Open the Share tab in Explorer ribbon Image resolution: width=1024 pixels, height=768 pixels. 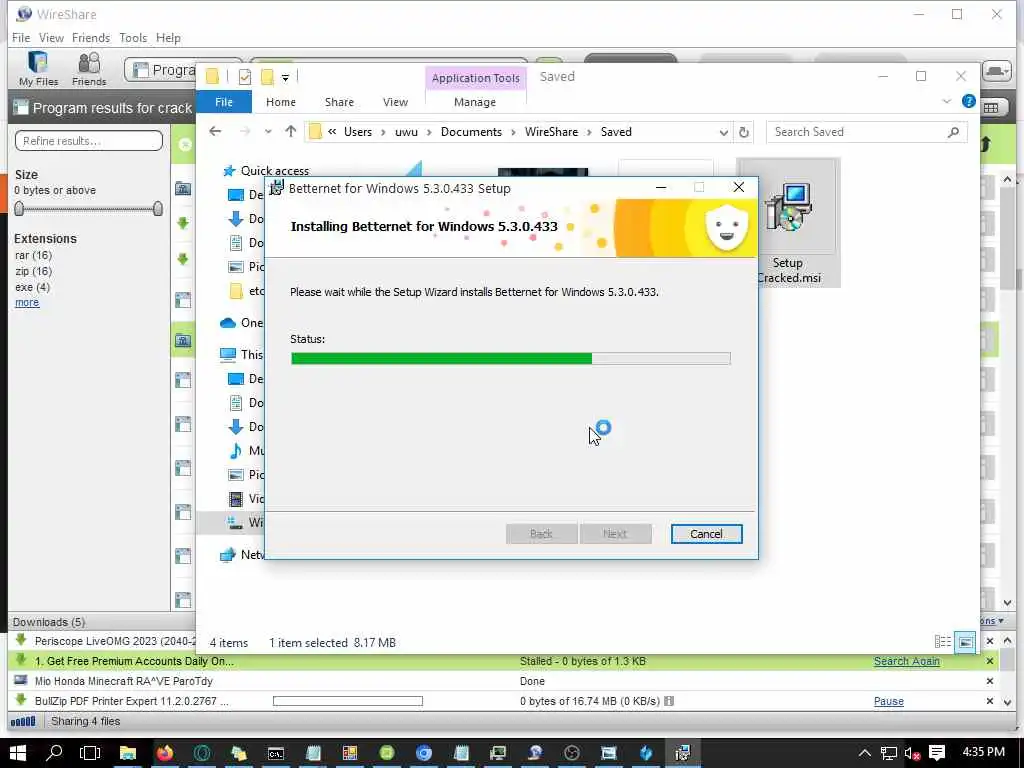[x=339, y=102]
